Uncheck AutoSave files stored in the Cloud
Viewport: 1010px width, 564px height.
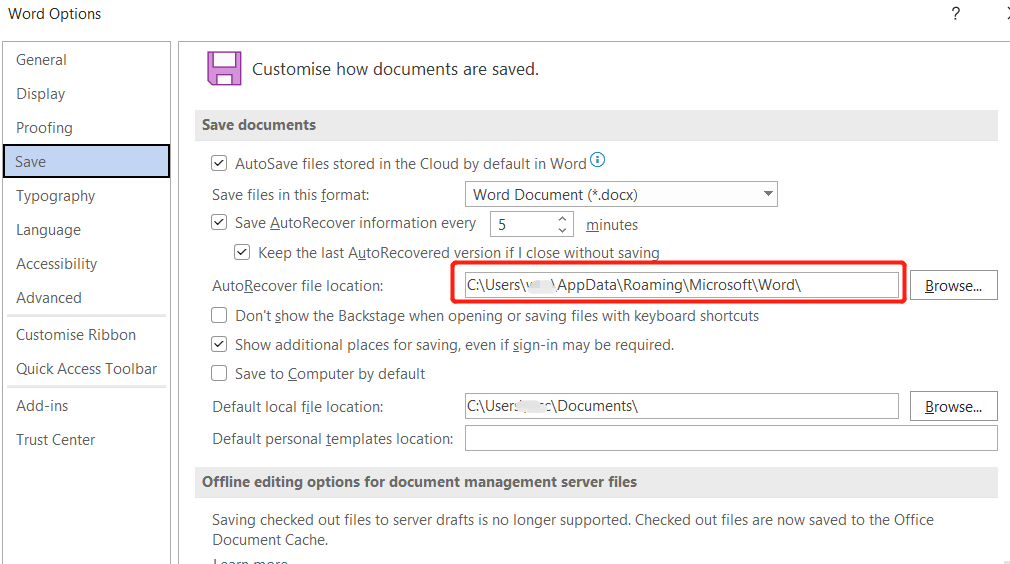pyautogui.click(x=219, y=163)
